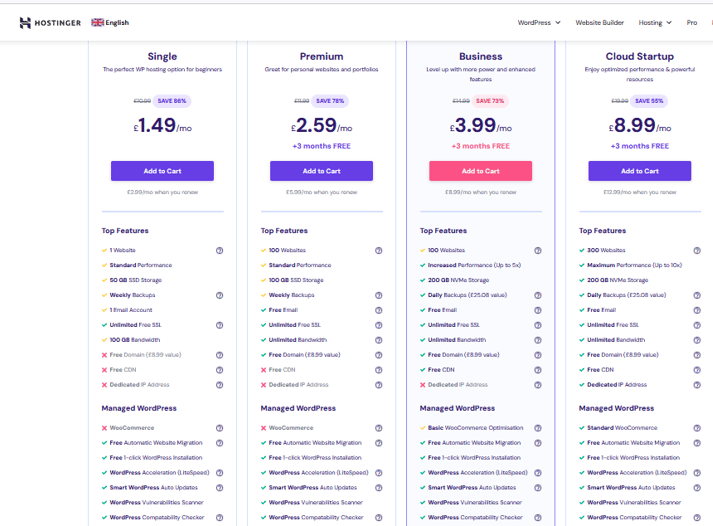Show info for 100 Websites in Premium plan

tap(379, 250)
